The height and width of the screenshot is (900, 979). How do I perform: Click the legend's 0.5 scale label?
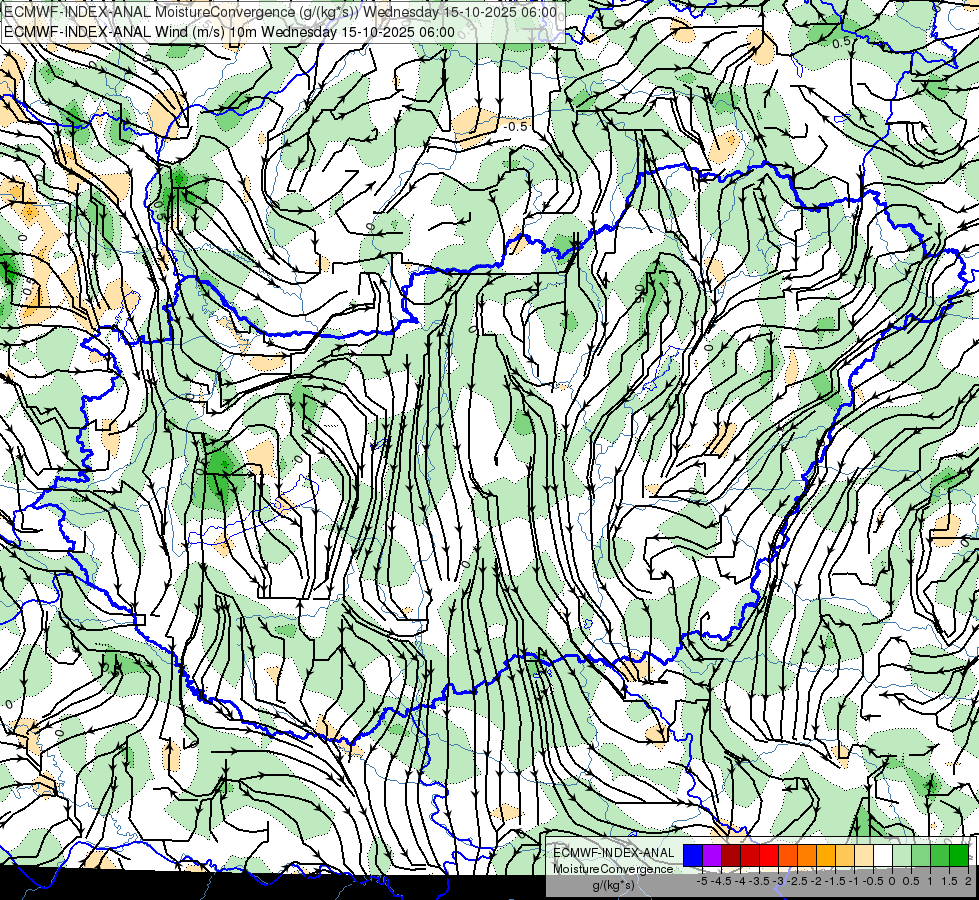(x=911, y=881)
